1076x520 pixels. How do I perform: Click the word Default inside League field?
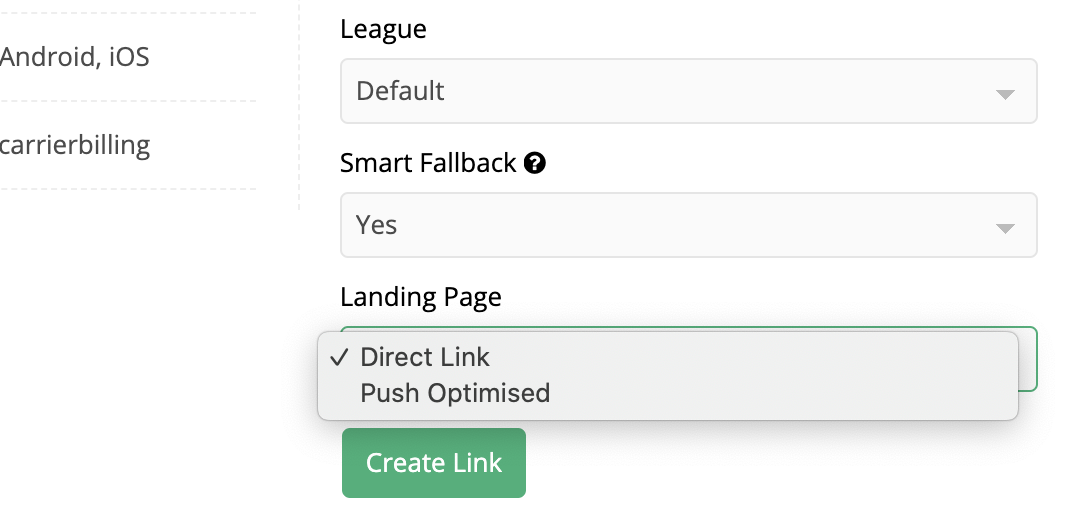(x=400, y=91)
